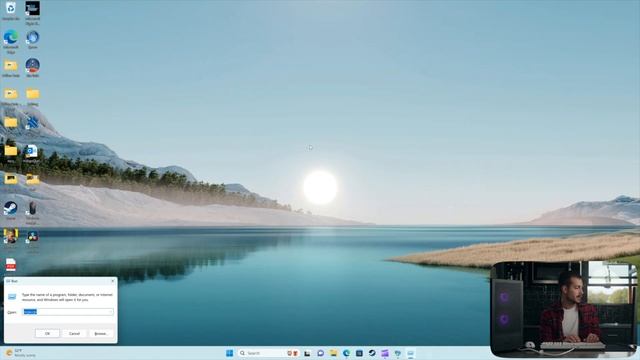Select the black square app icon top row

32,9
